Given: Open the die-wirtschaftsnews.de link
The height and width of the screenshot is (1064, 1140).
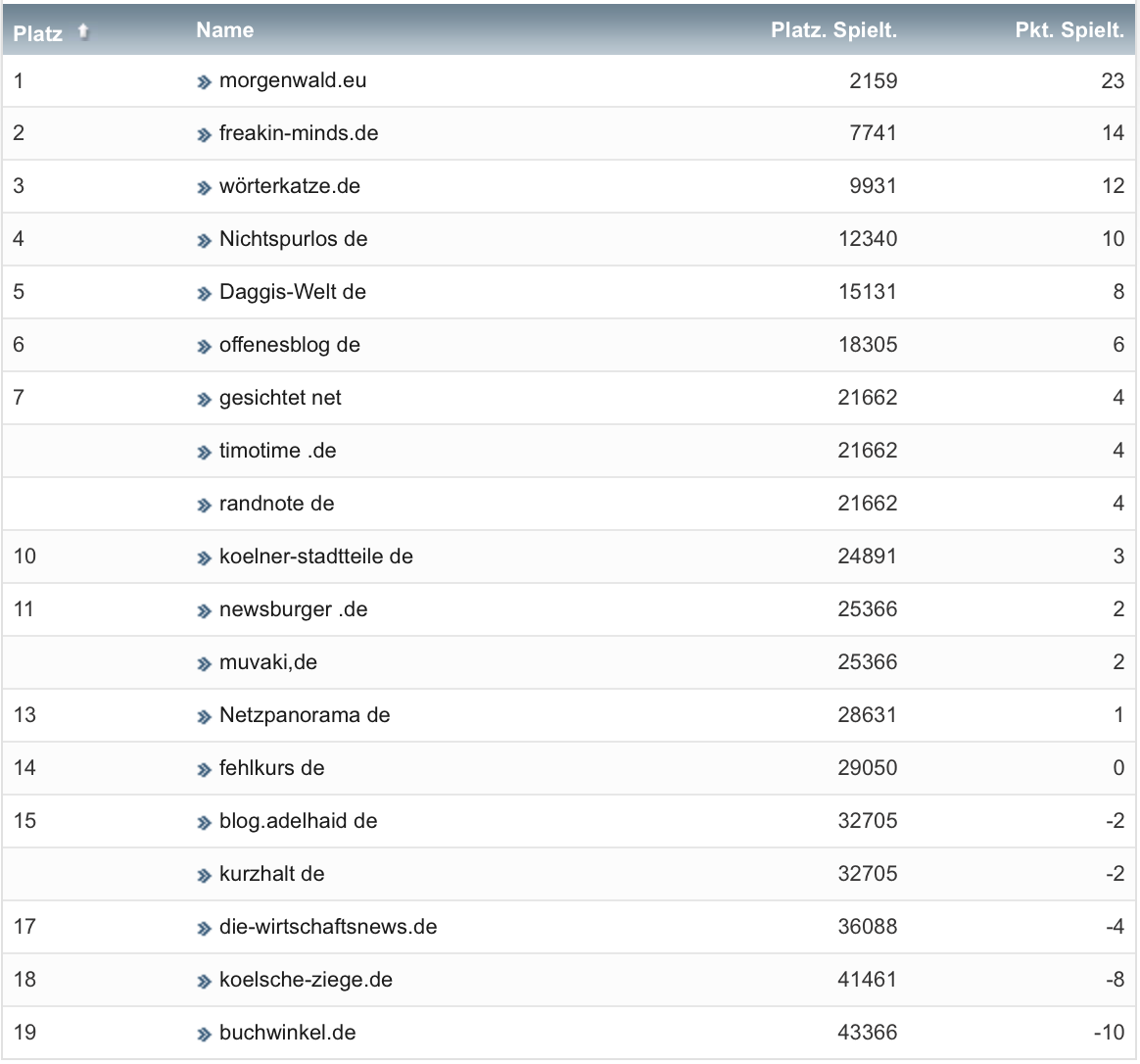Looking at the screenshot, I should (329, 927).
